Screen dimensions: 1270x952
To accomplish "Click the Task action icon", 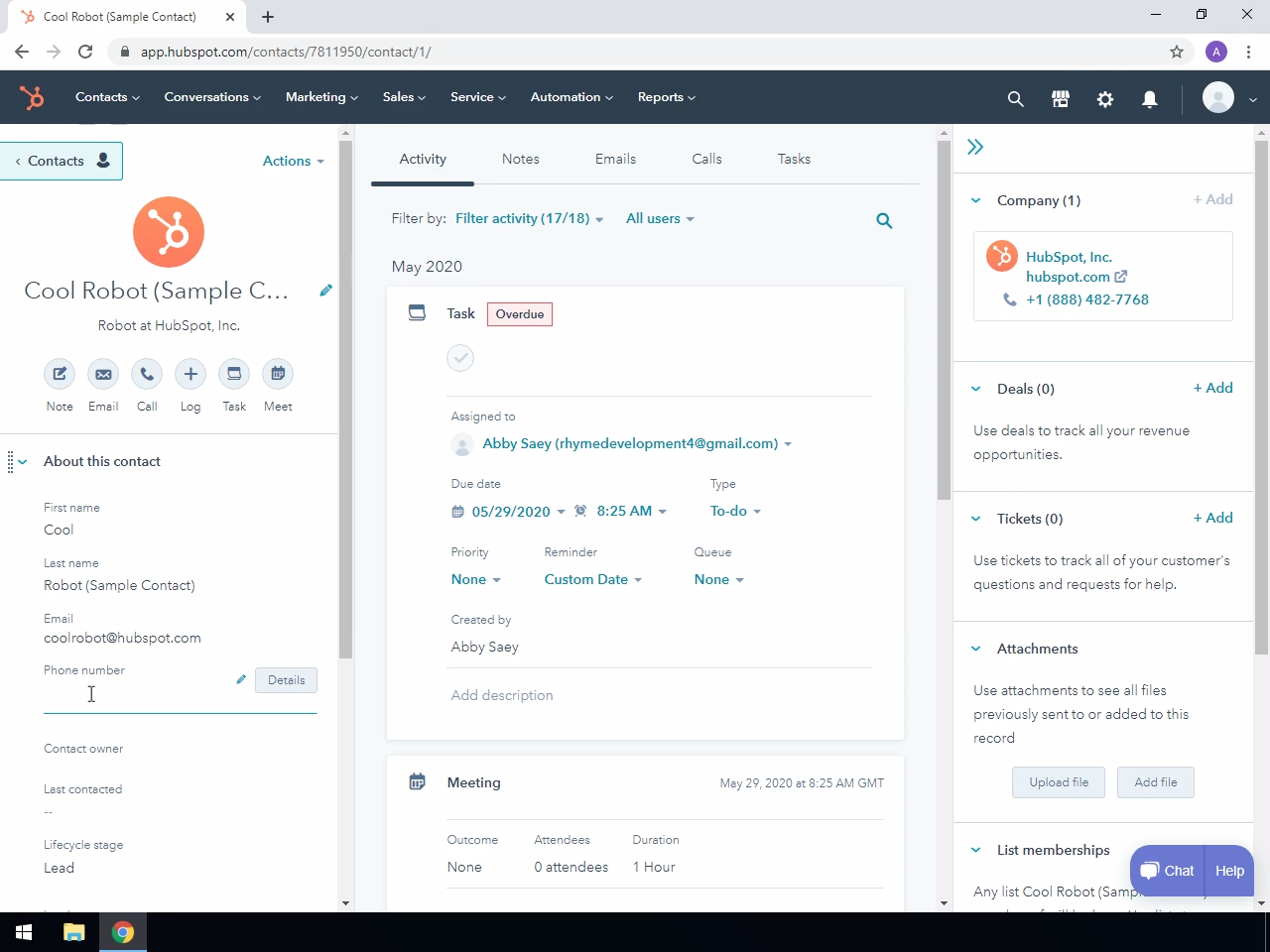I will pyautogui.click(x=234, y=374).
